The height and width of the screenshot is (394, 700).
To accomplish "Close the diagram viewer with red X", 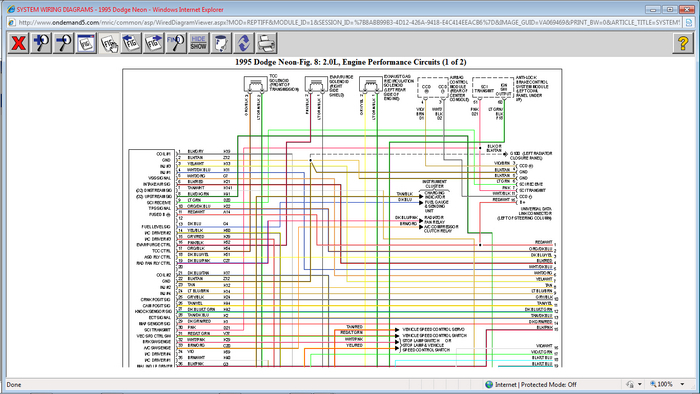I will tap(18, 43).
